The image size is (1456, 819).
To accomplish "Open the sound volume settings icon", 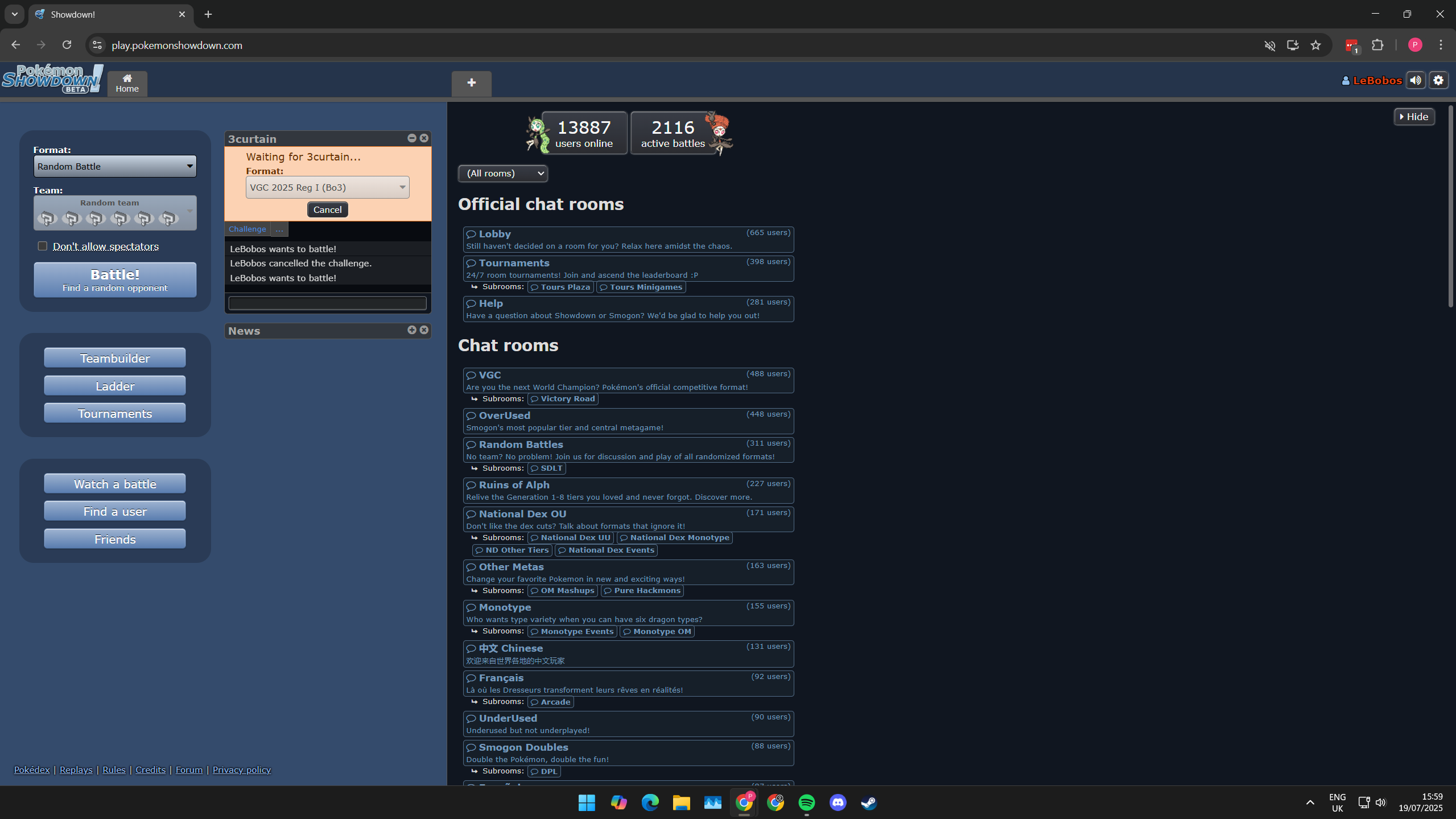I will point(1416,80).
